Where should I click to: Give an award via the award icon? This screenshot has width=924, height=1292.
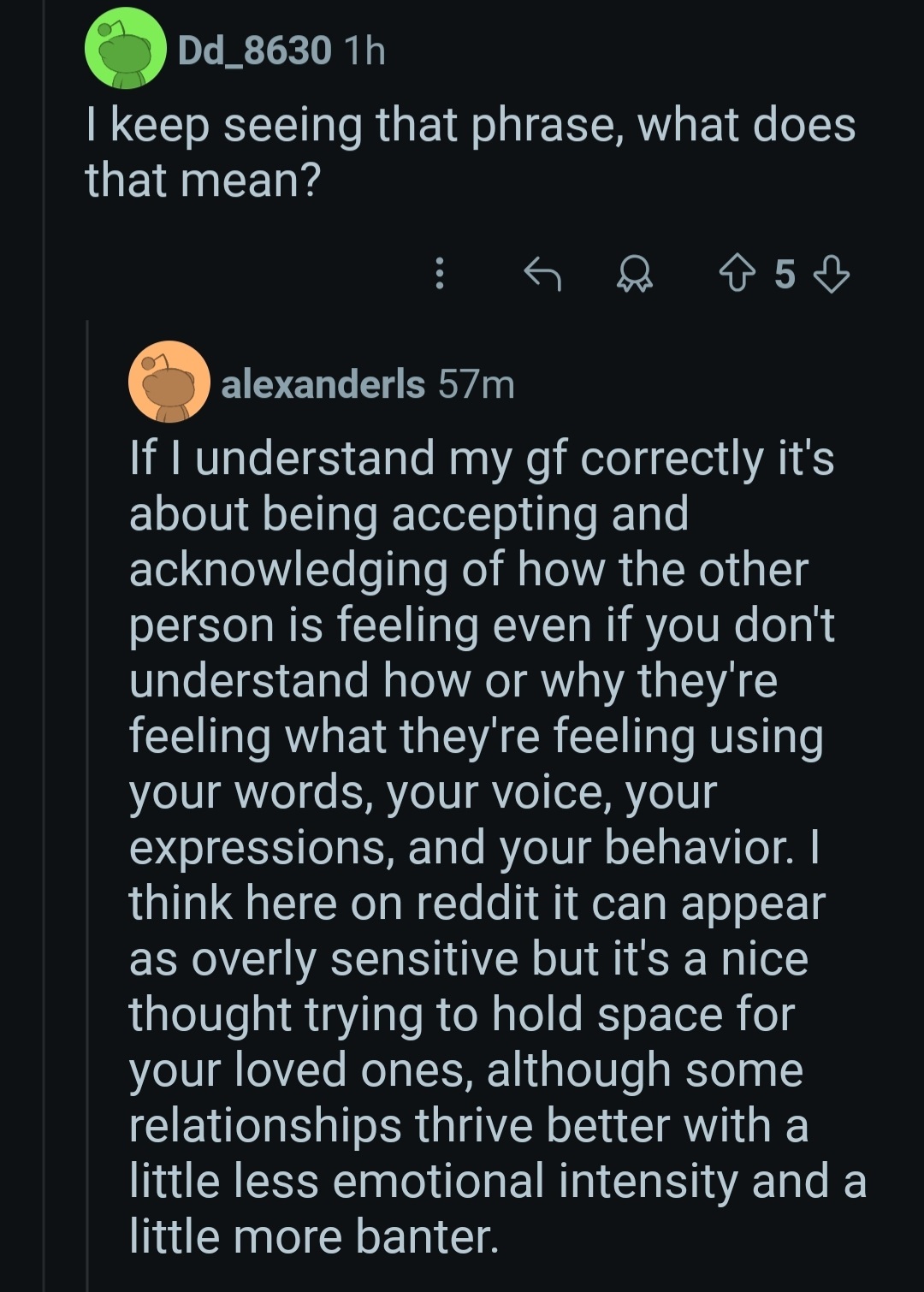635,274
